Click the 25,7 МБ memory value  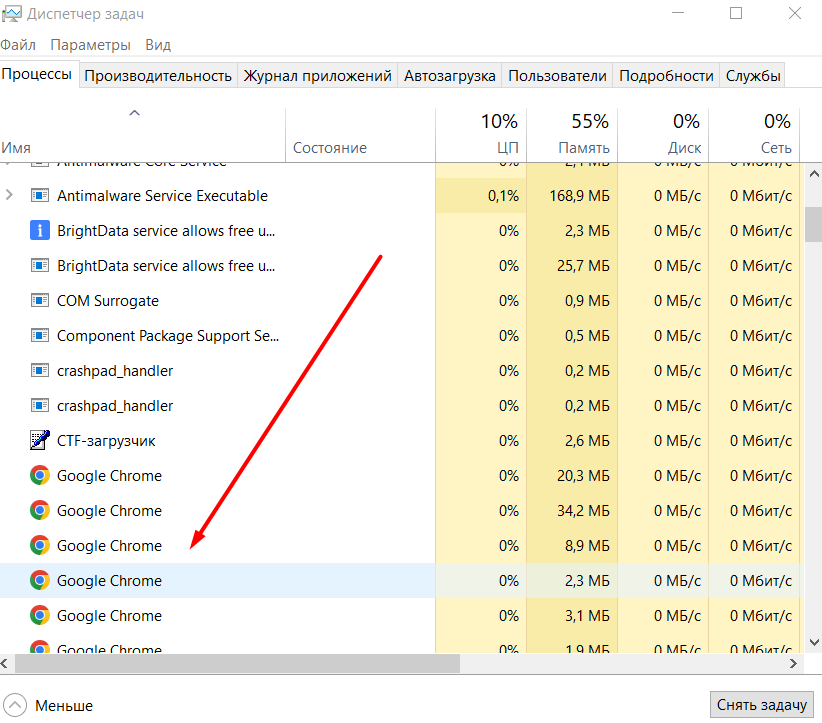point(583,266)
